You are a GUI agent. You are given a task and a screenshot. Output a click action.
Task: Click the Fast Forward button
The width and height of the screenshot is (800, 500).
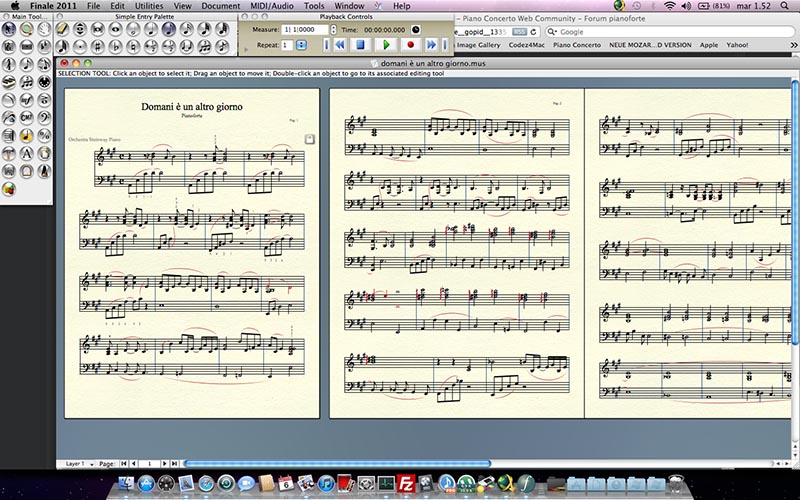tap(431, 45)
